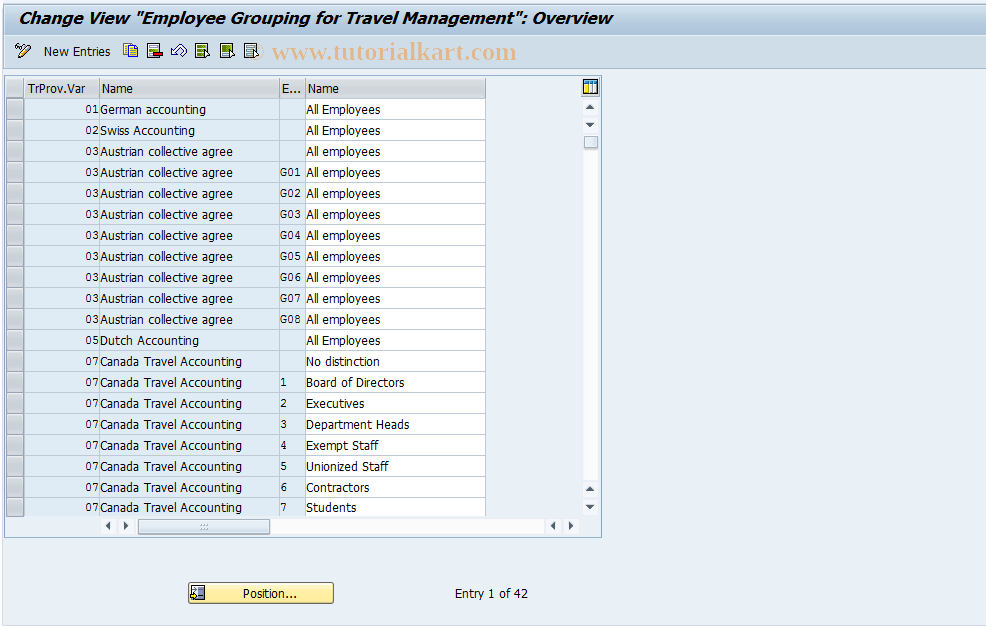Click the G05 employee grouping cell

point(292,257)
